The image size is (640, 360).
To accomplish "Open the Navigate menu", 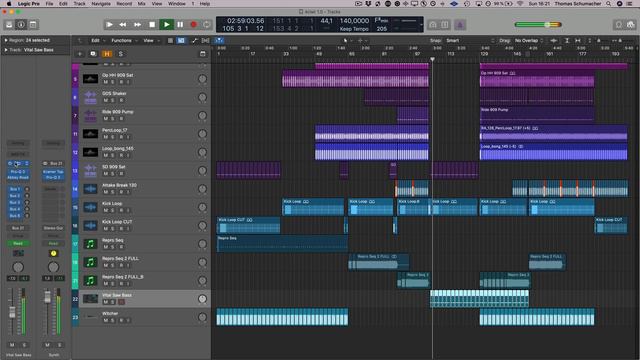I will point(101,4).
